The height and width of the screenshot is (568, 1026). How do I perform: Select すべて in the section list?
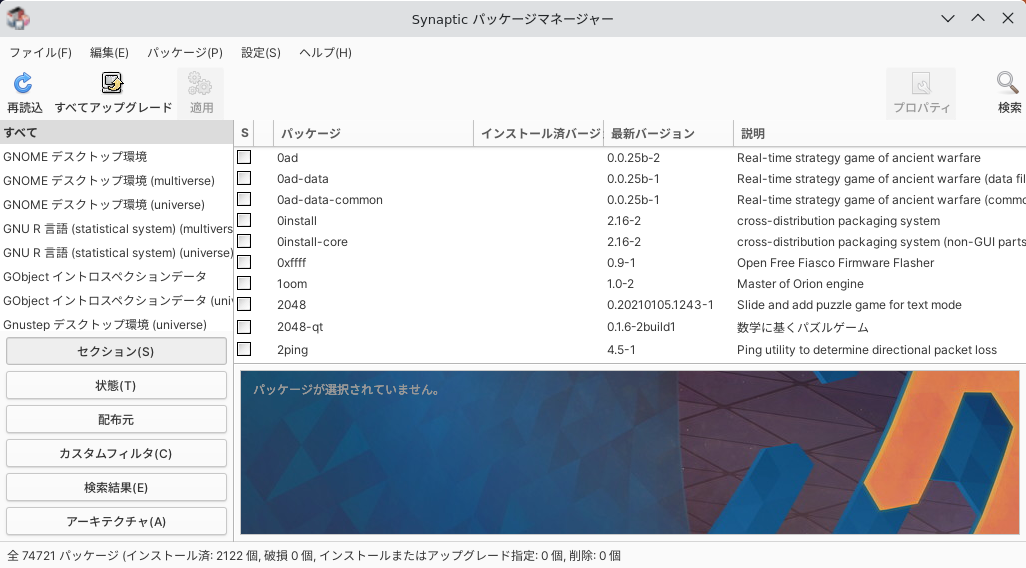[x=116, y=132]
